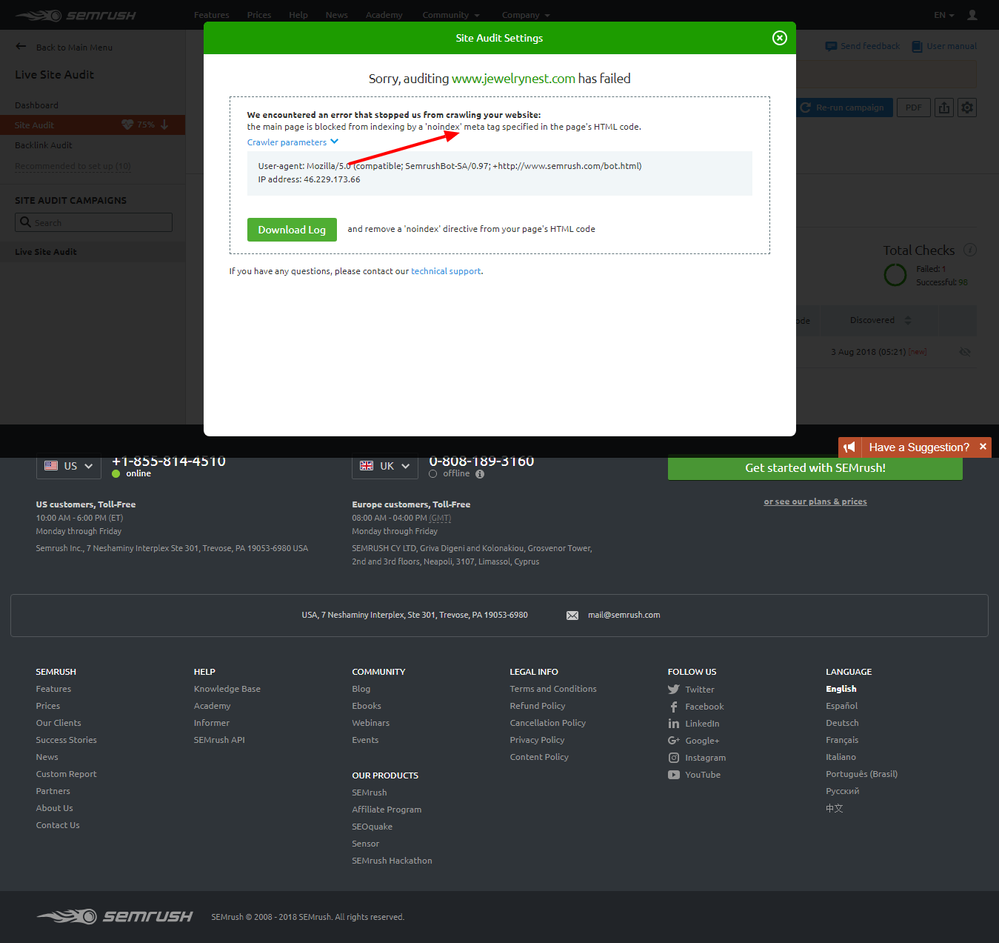Open the technical support link

[446, 271]
